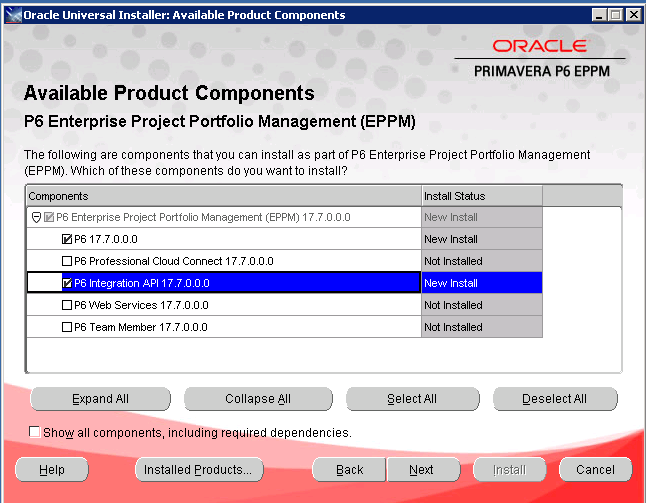Click the Select All button

pos(411,399)
